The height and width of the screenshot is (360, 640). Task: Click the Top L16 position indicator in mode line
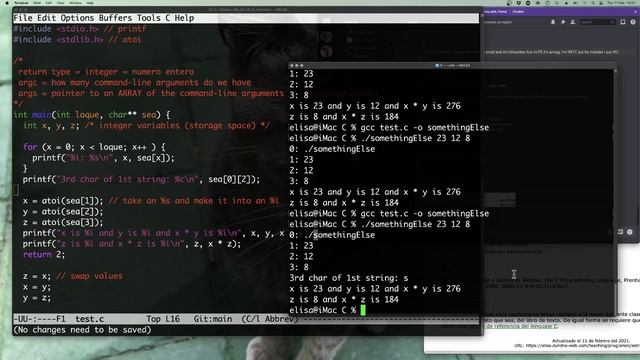coord(163,319)
